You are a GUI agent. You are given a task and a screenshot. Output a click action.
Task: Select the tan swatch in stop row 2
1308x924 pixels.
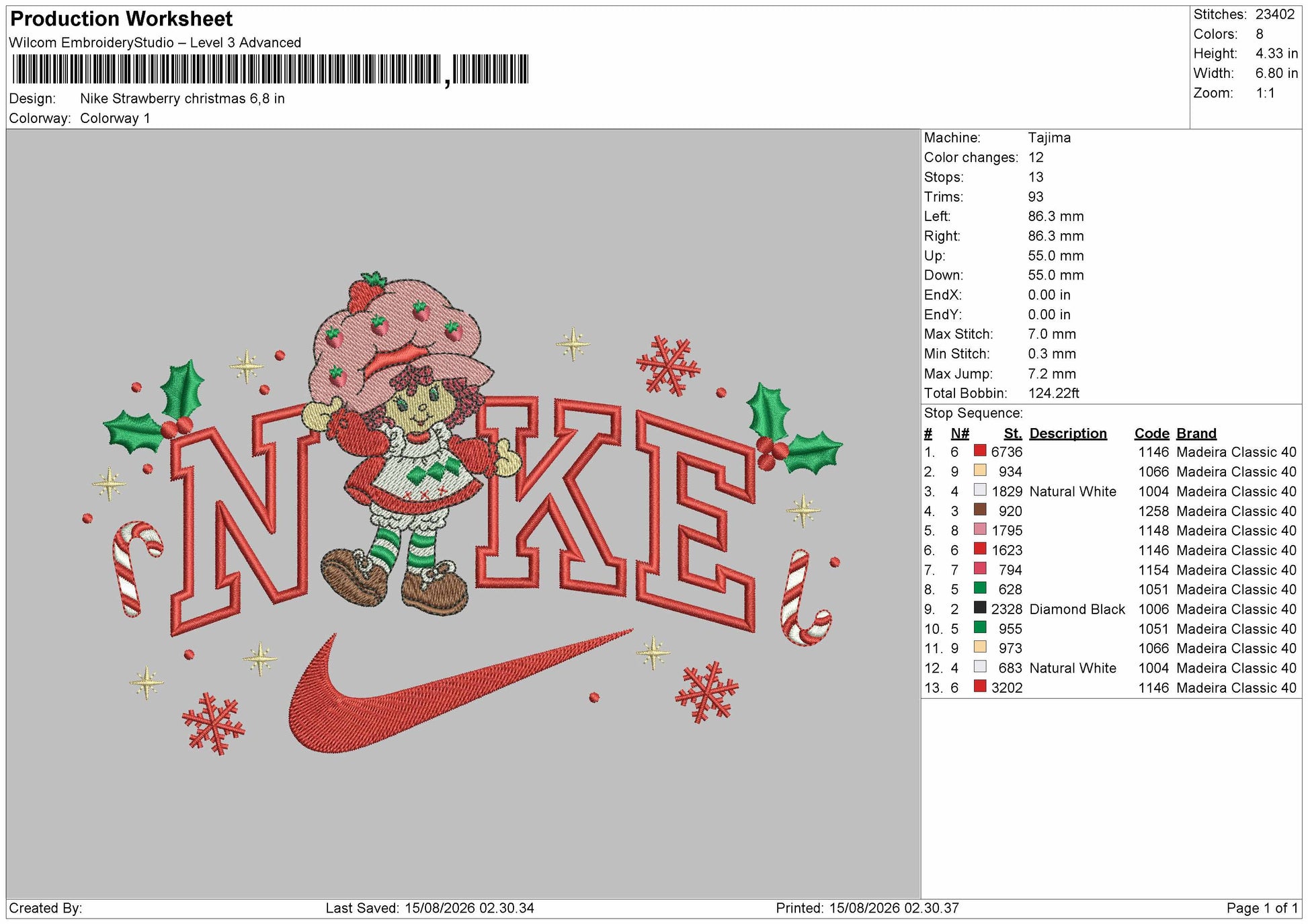pyautogui.click(x=980, y=470)
